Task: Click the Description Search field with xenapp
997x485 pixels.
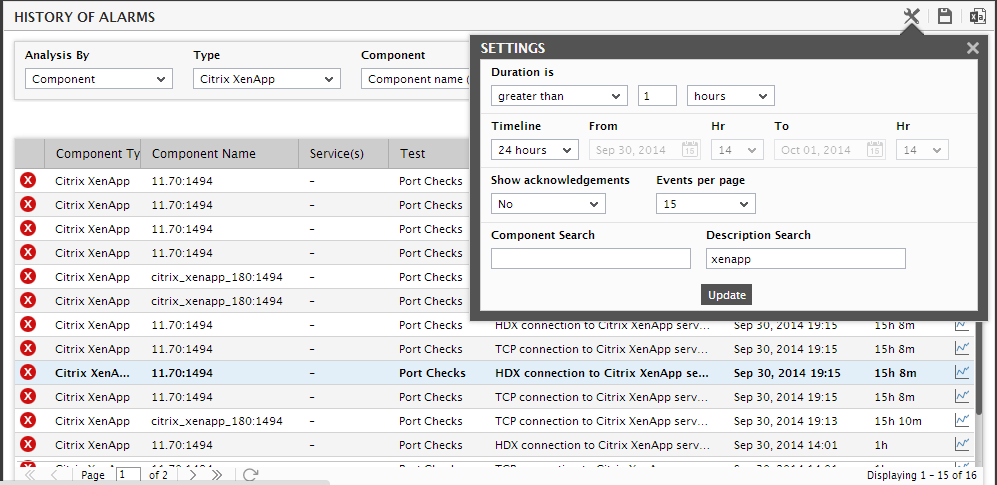Action: [806, 259]
